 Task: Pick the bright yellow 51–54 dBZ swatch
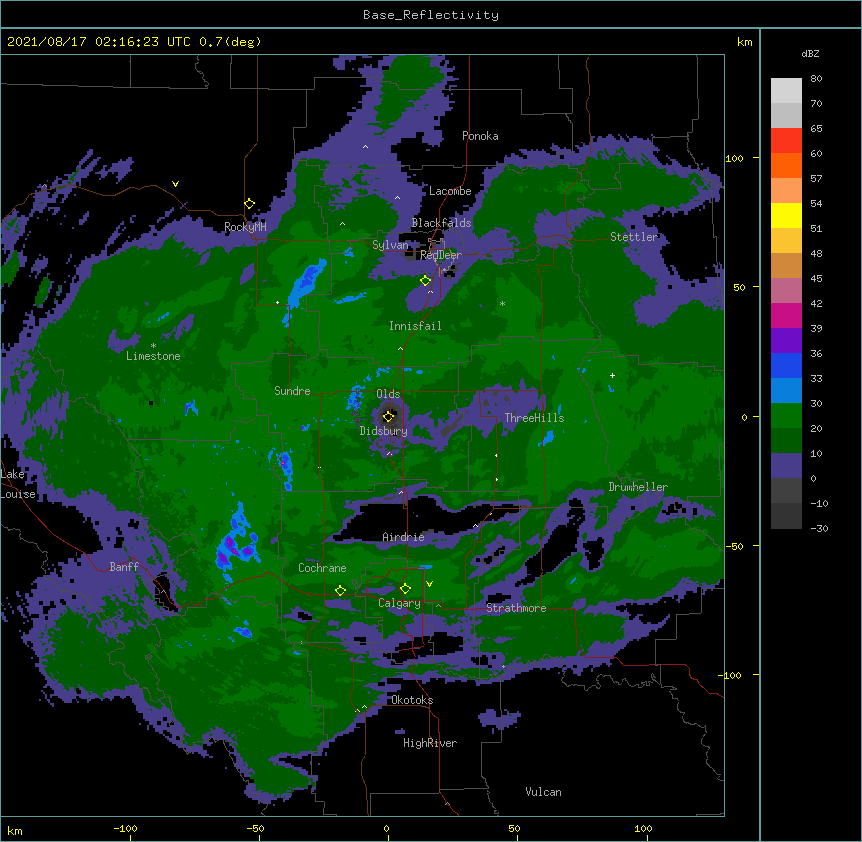tap(786, 215)
